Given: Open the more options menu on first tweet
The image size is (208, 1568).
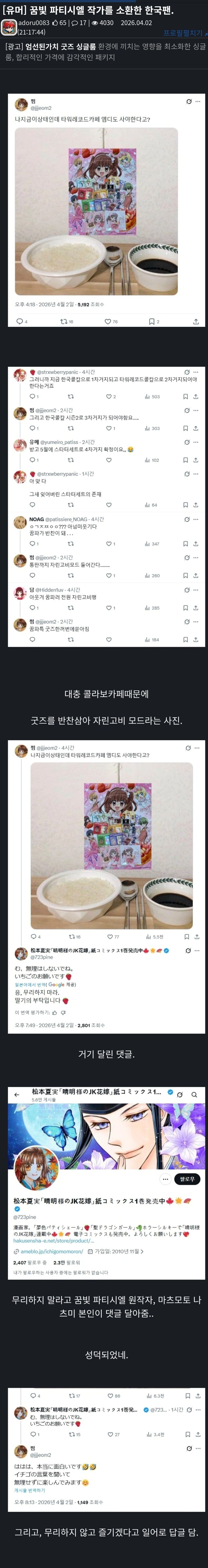Looking at the screenshot, I should (196, 101).
